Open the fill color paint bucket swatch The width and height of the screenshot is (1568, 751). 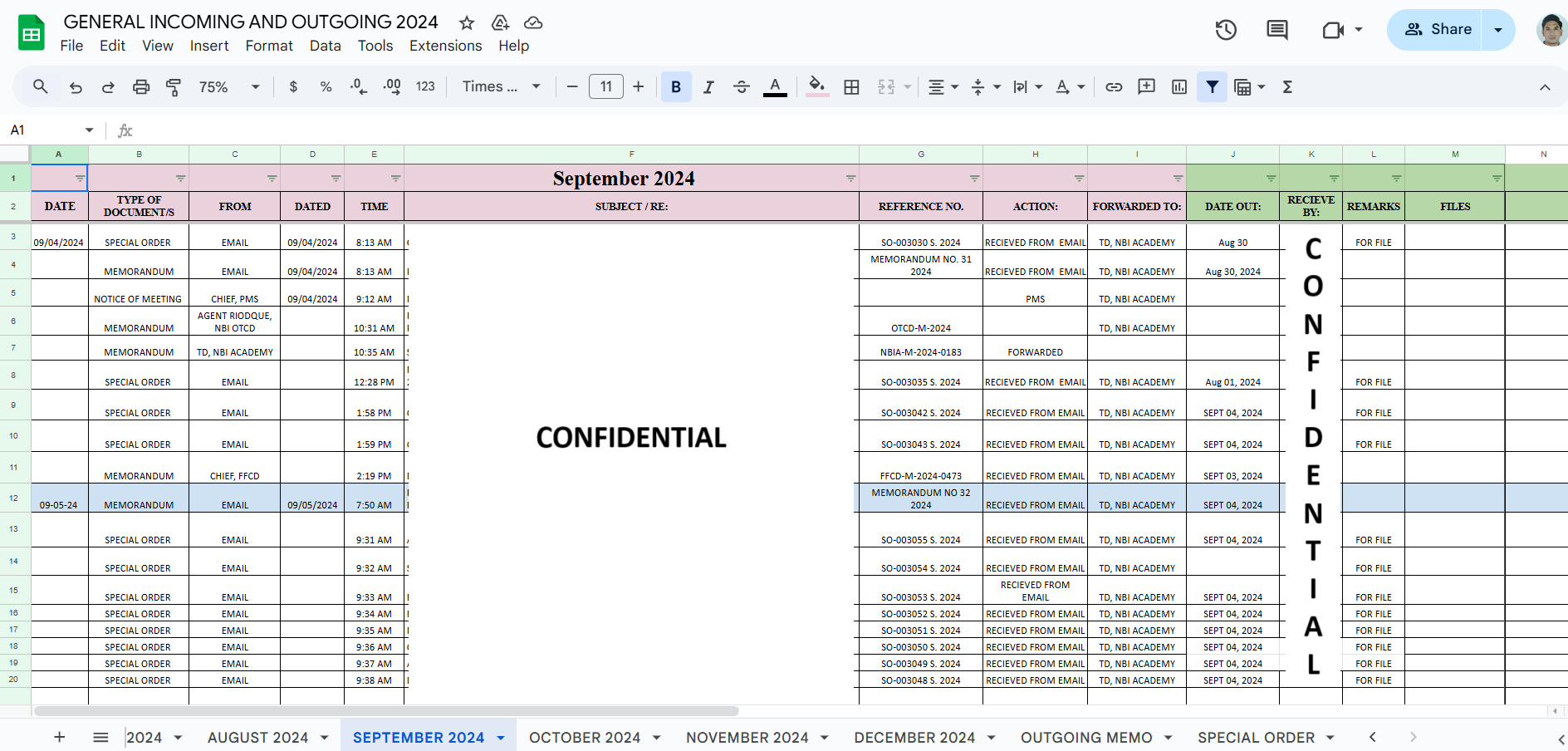tap(816, 87)
